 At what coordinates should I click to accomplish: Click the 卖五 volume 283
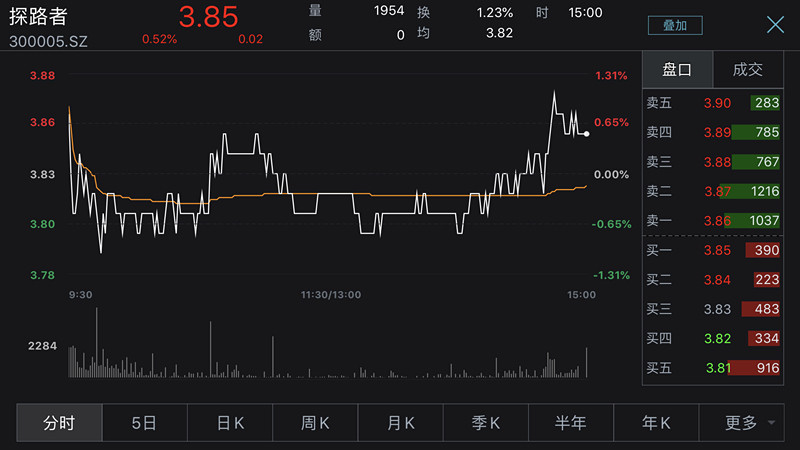(767, 103)
